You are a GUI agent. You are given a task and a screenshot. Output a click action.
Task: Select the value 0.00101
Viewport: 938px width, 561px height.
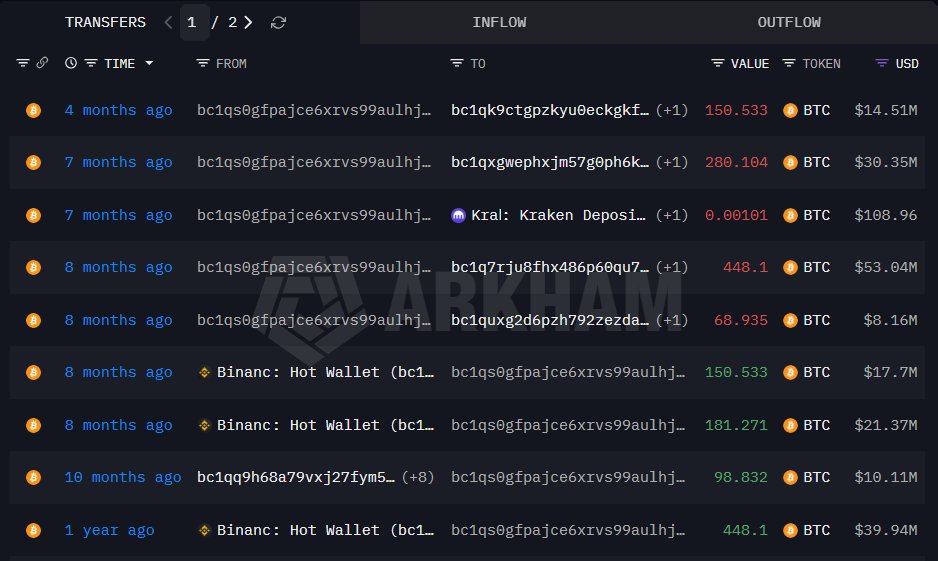coord(736,215)
